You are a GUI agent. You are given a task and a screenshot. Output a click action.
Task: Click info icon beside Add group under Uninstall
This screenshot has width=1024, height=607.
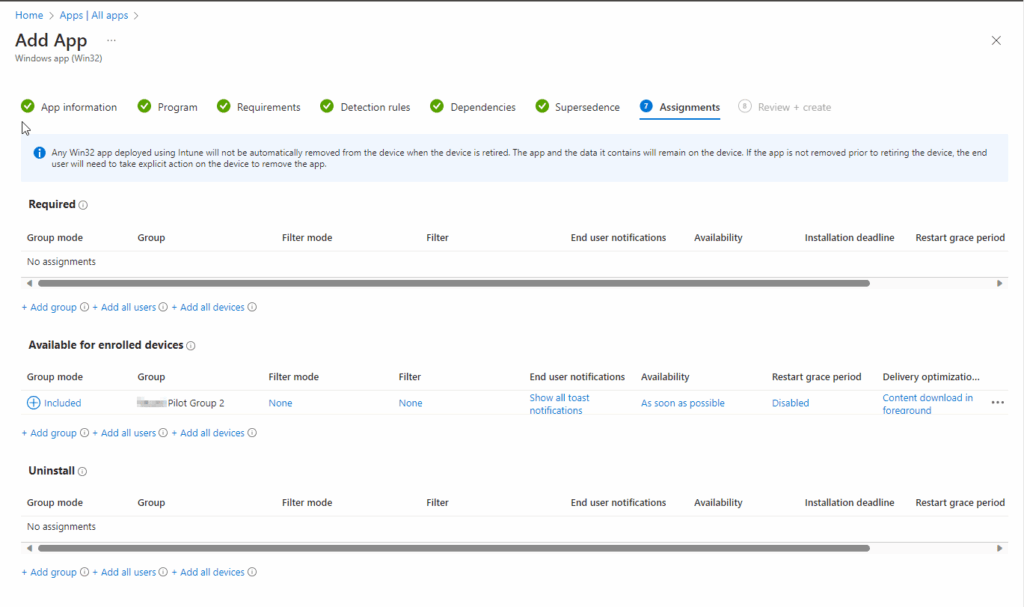(x=84, y=573)
